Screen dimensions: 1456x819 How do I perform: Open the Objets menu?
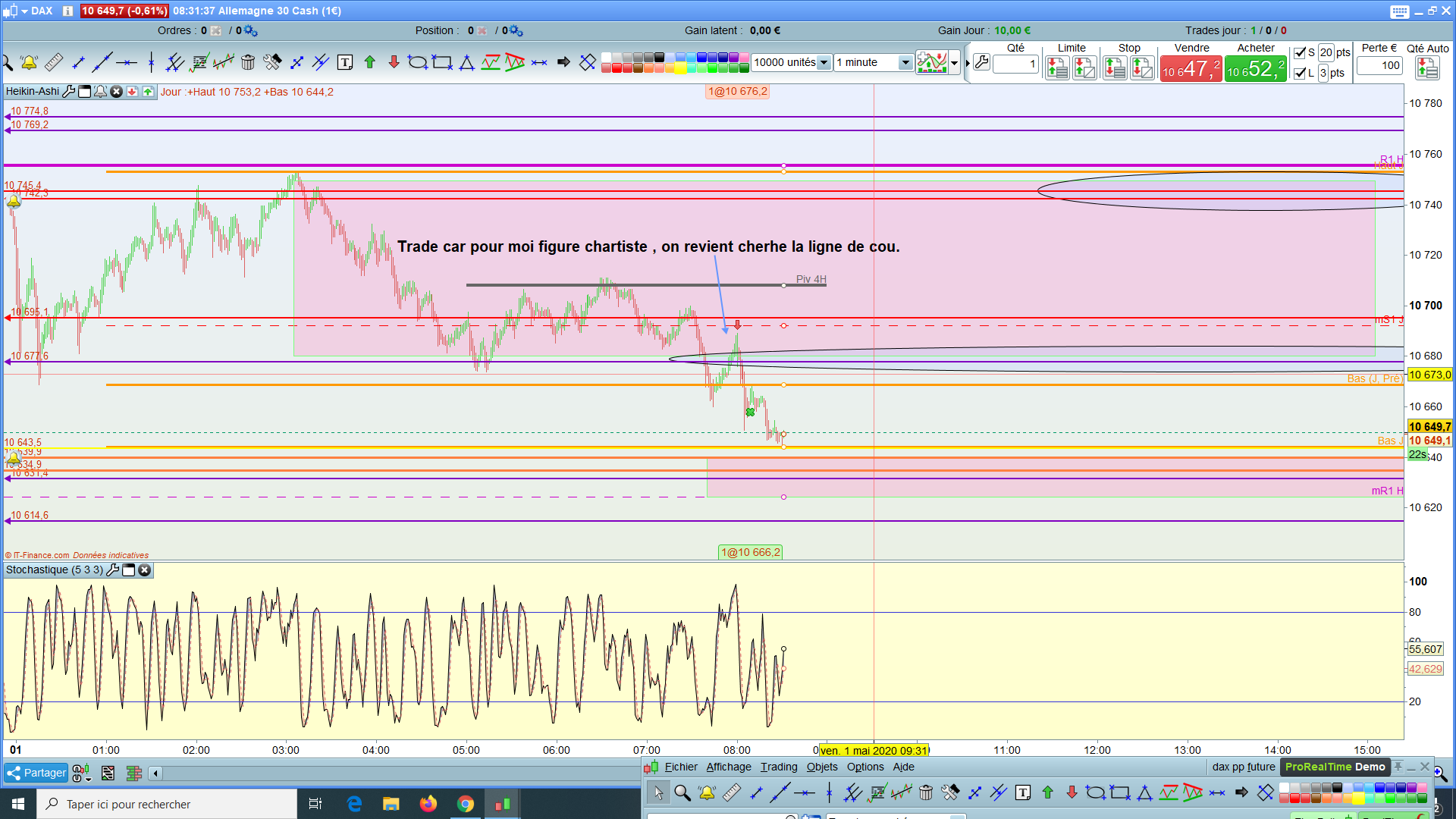click(822, 767)
